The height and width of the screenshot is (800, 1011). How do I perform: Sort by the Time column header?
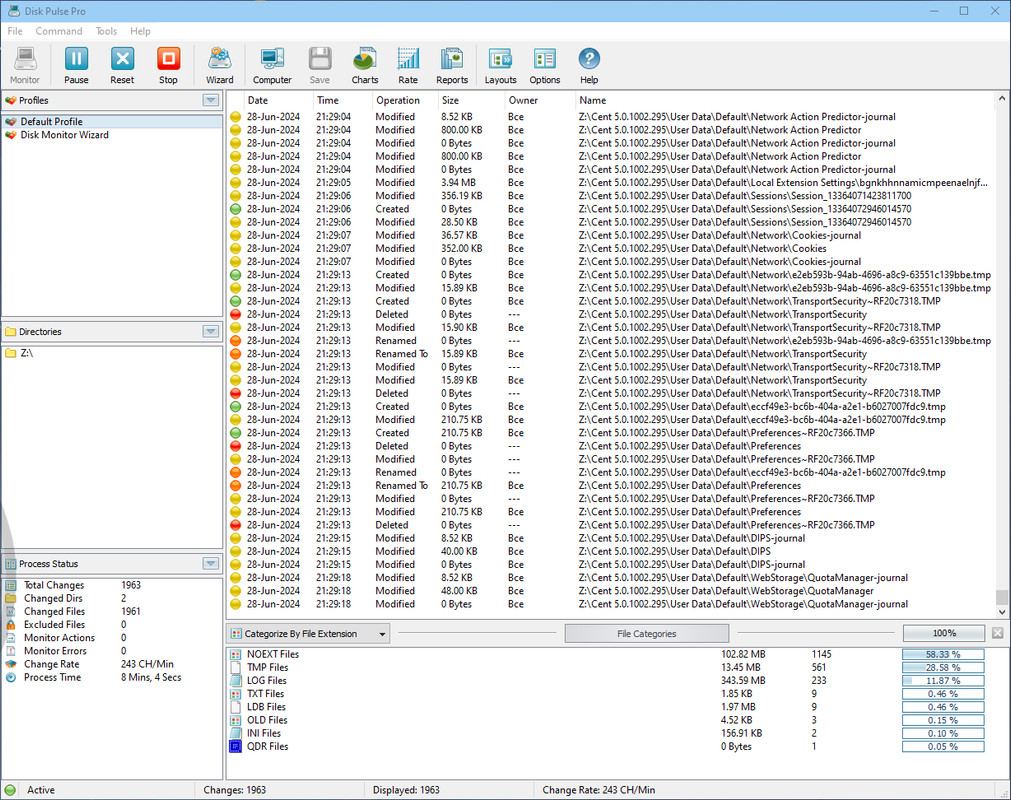click(x=343, y=100)
